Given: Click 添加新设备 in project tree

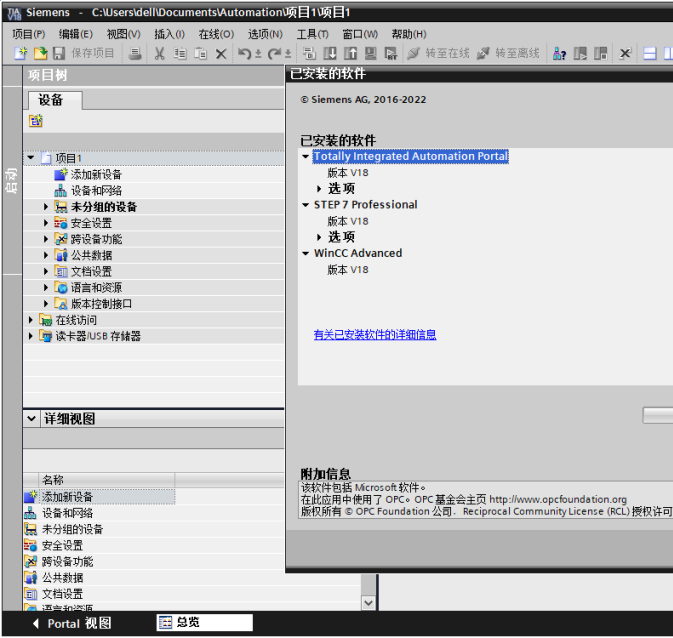Looking at the screenshot, I should [96, 174].
